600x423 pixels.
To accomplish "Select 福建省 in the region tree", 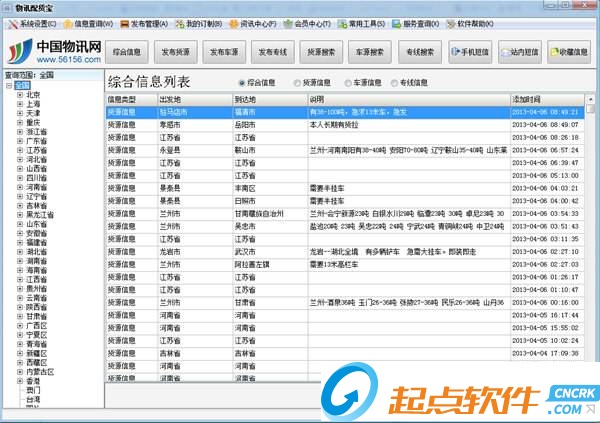I will pyautogui.click(x=36, y=243).
